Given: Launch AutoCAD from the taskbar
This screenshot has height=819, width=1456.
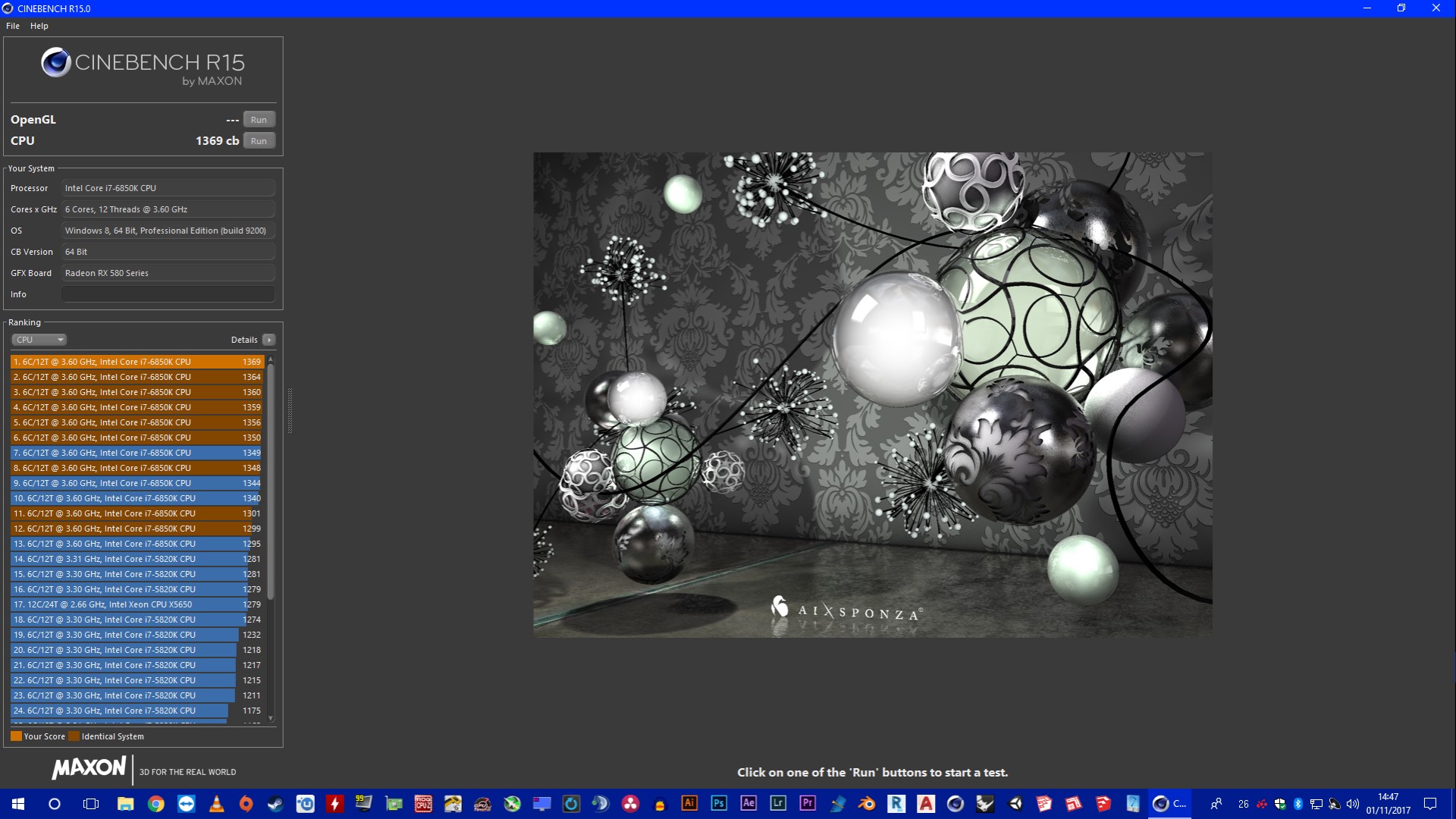Looking at the screenshot, I should [926, 804].
